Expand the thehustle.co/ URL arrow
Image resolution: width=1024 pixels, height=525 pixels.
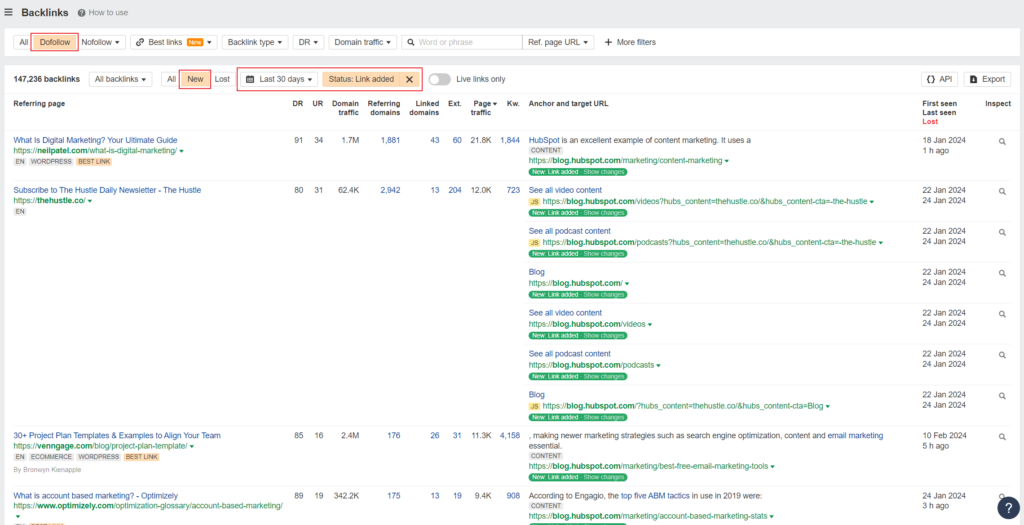pos(89,201)
